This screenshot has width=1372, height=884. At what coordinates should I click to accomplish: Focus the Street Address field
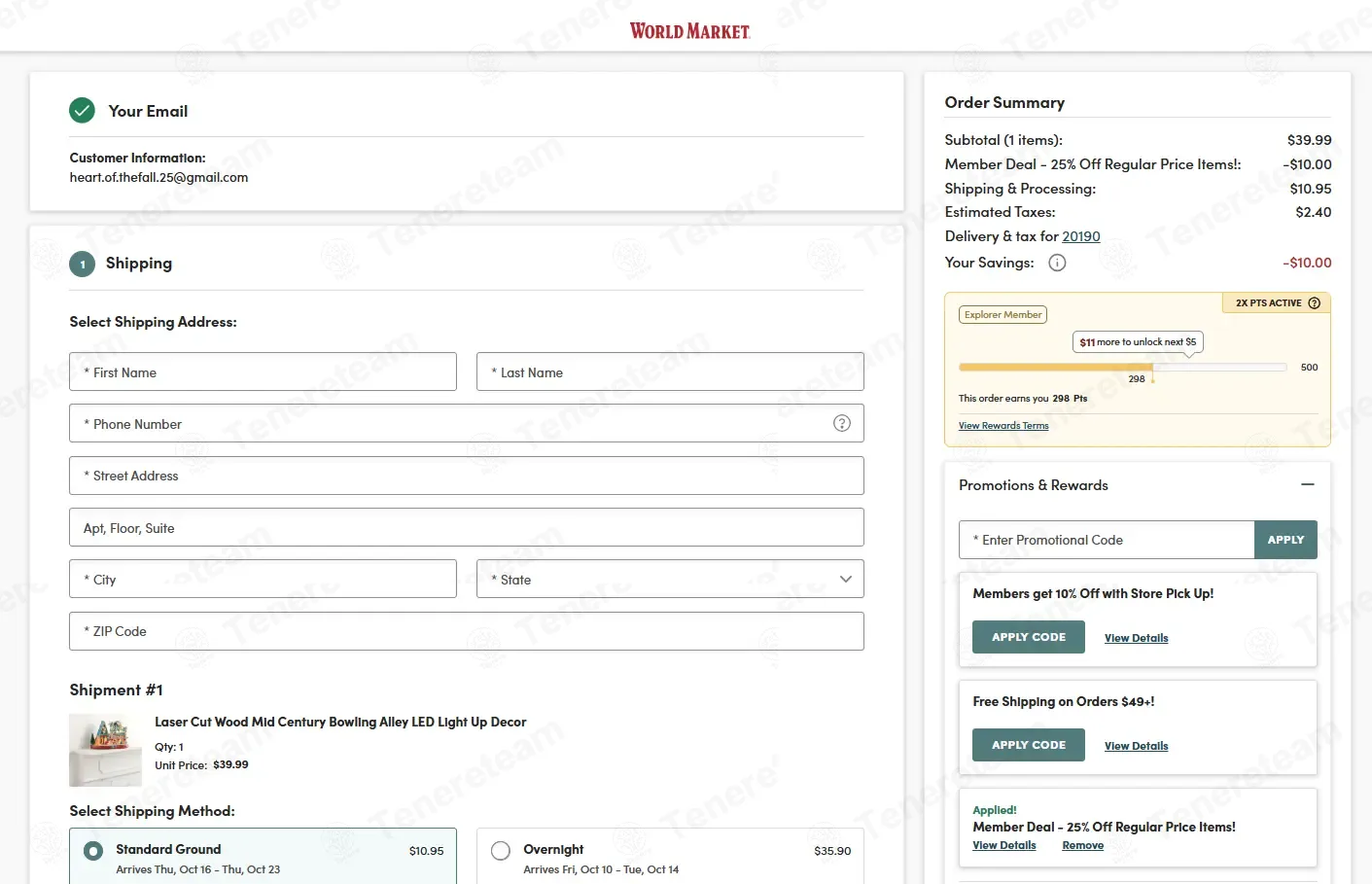[x=467, y=476]
